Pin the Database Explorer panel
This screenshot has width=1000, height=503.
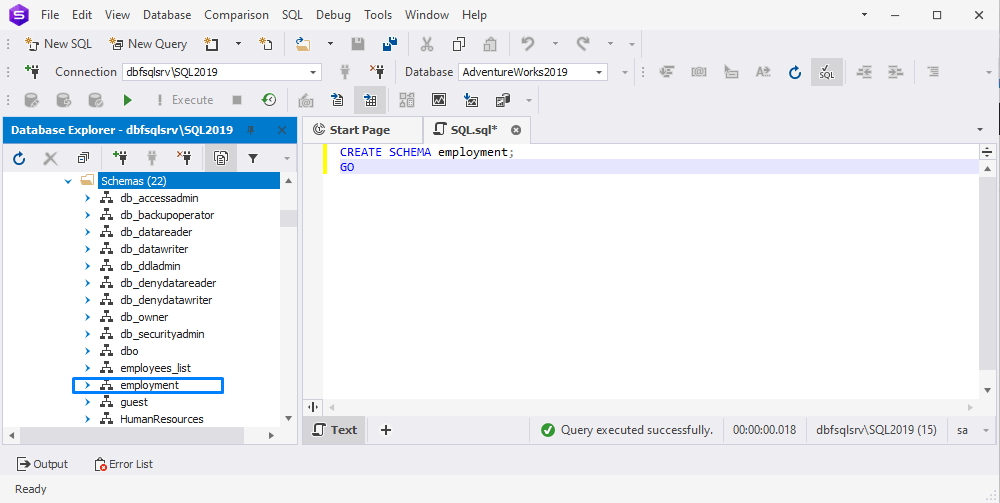pos(251,130)
